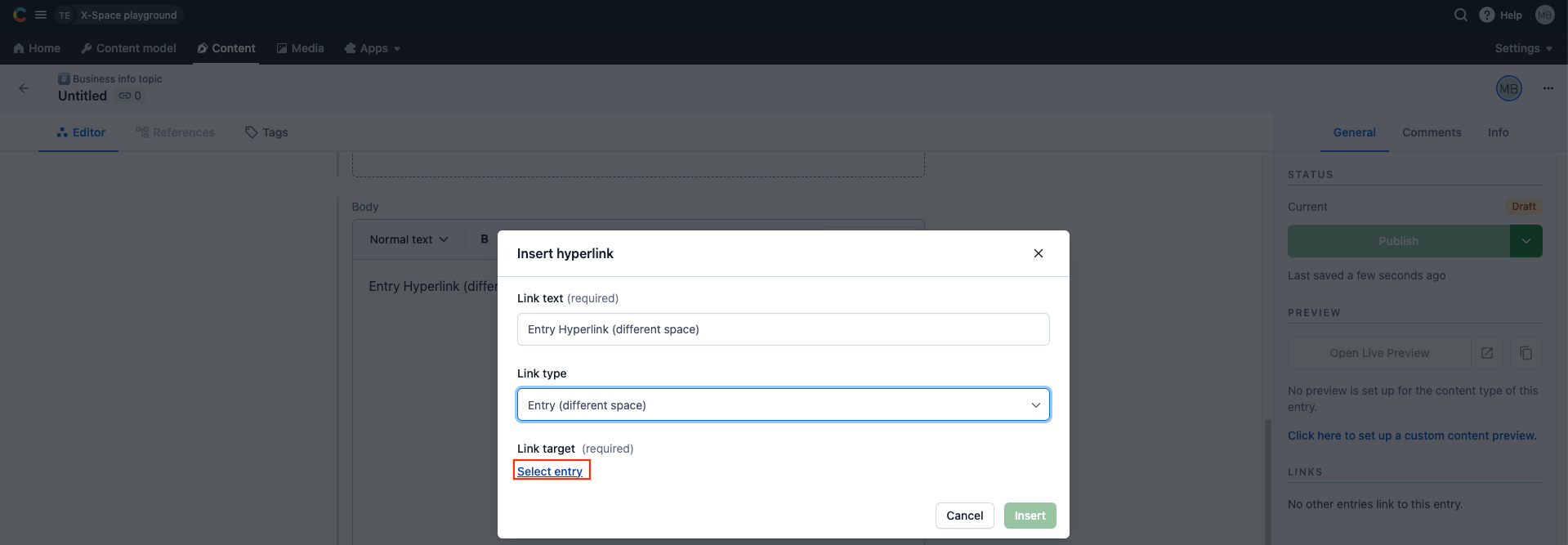The height and width of the screenshot is (545, 1568).
Task: Click the Contentful logo icon
Action: click(20, 15)
